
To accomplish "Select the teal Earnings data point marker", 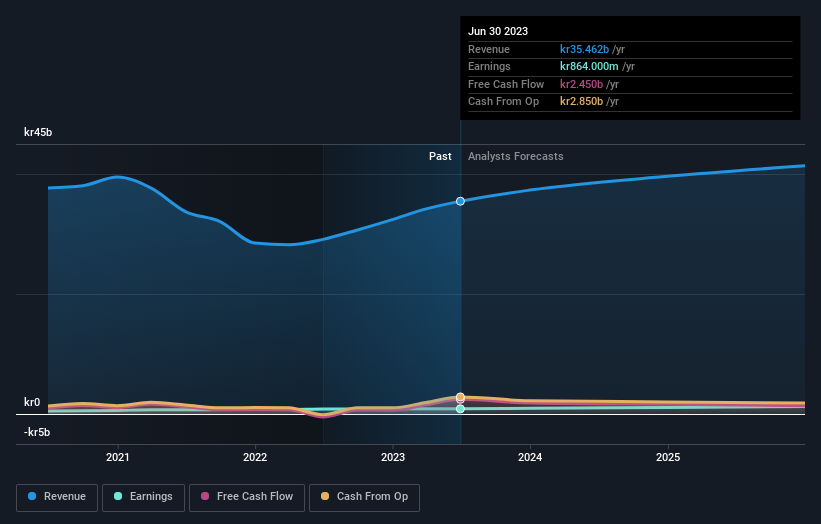I will click(460, 409).
